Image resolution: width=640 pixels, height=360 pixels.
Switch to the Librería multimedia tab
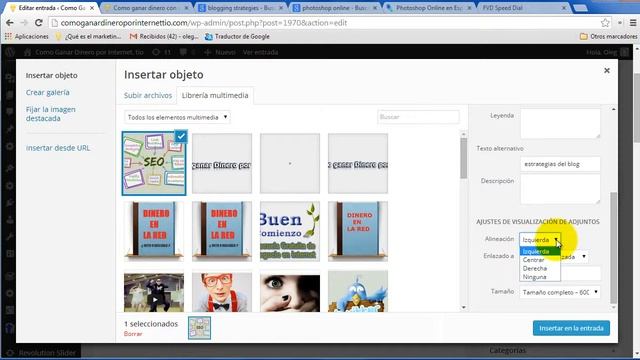[x=215, y=96]
